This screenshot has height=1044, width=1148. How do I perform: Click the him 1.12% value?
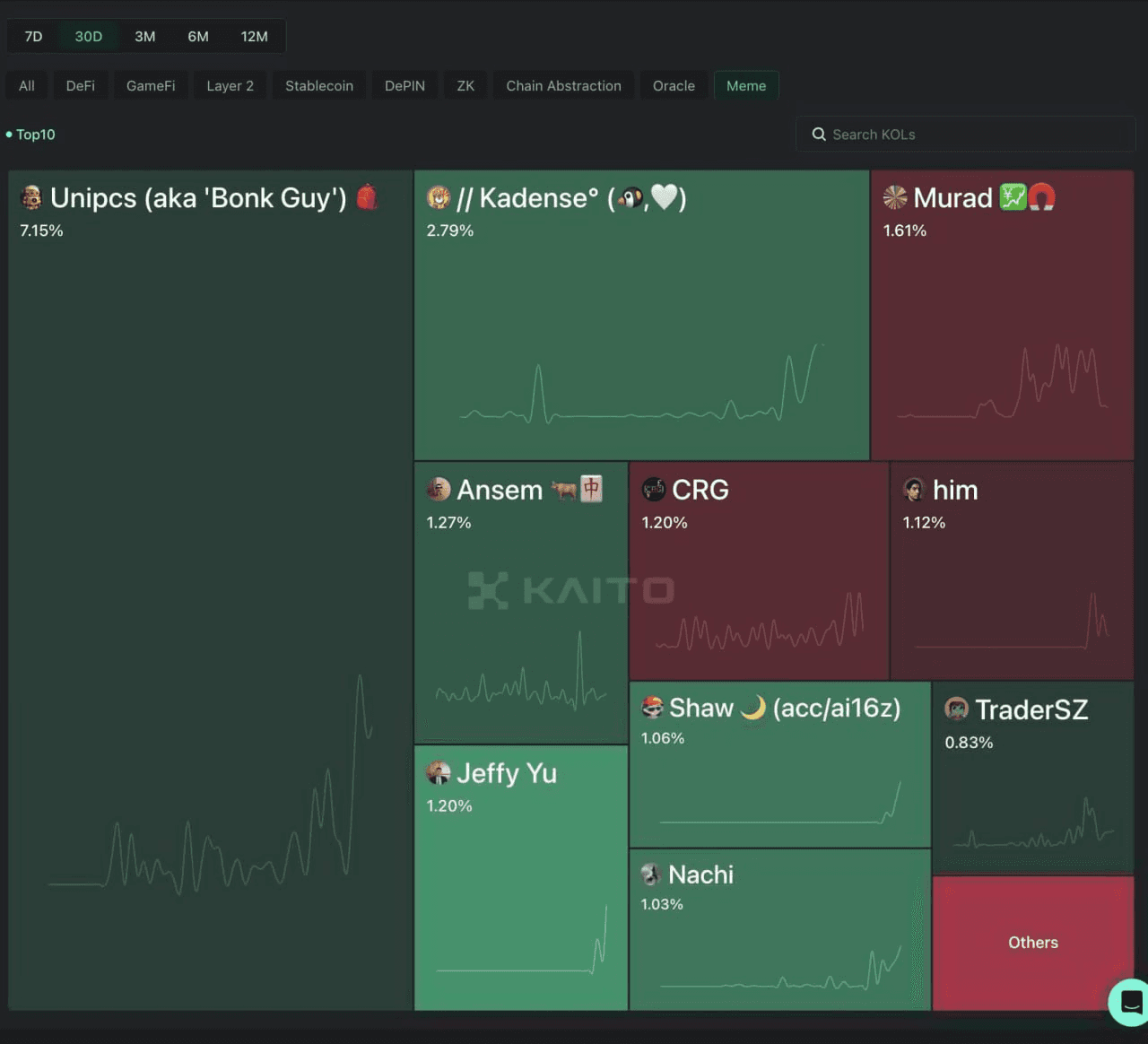(x=924, y=523)
